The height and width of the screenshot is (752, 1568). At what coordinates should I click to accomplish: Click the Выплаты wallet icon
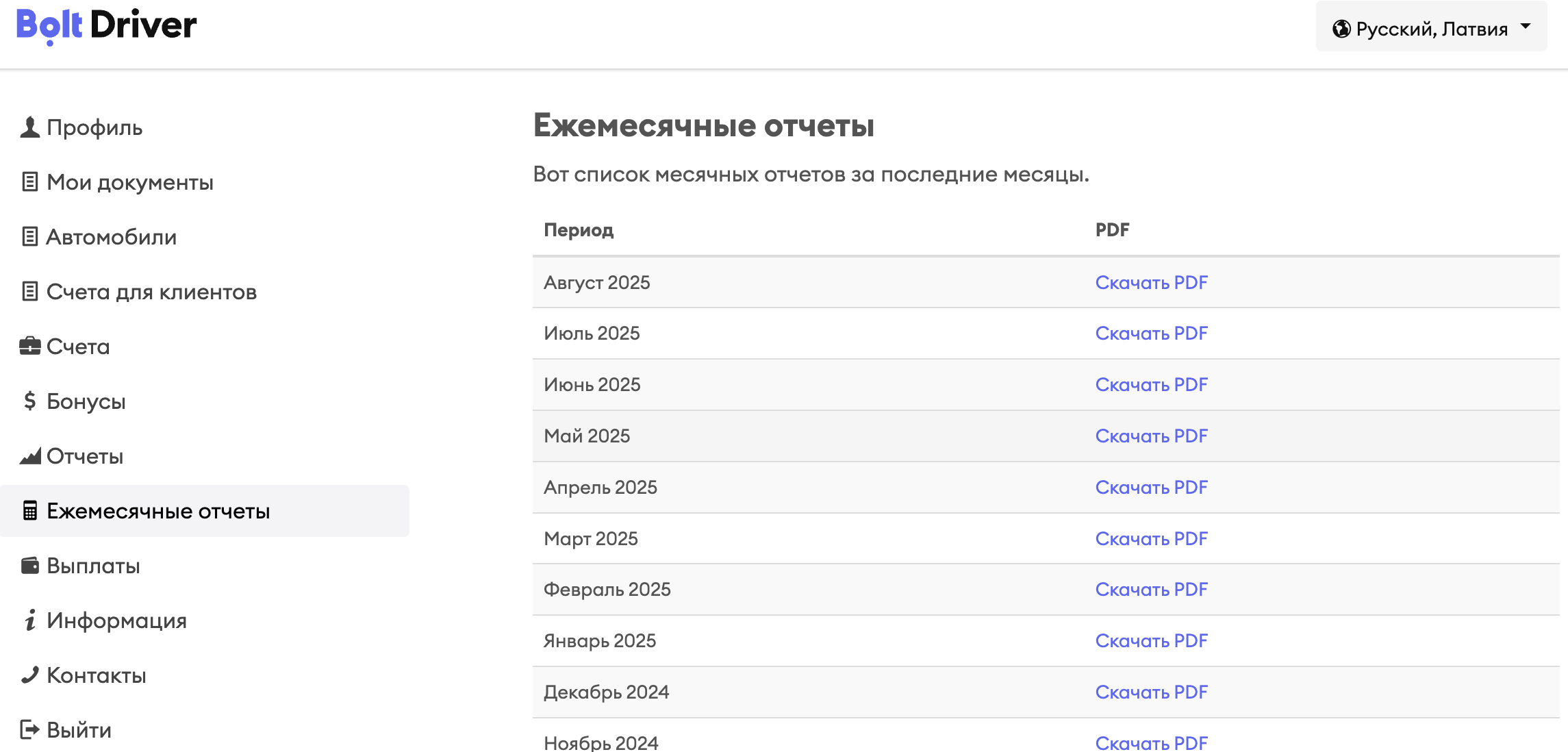click(28, 565)
